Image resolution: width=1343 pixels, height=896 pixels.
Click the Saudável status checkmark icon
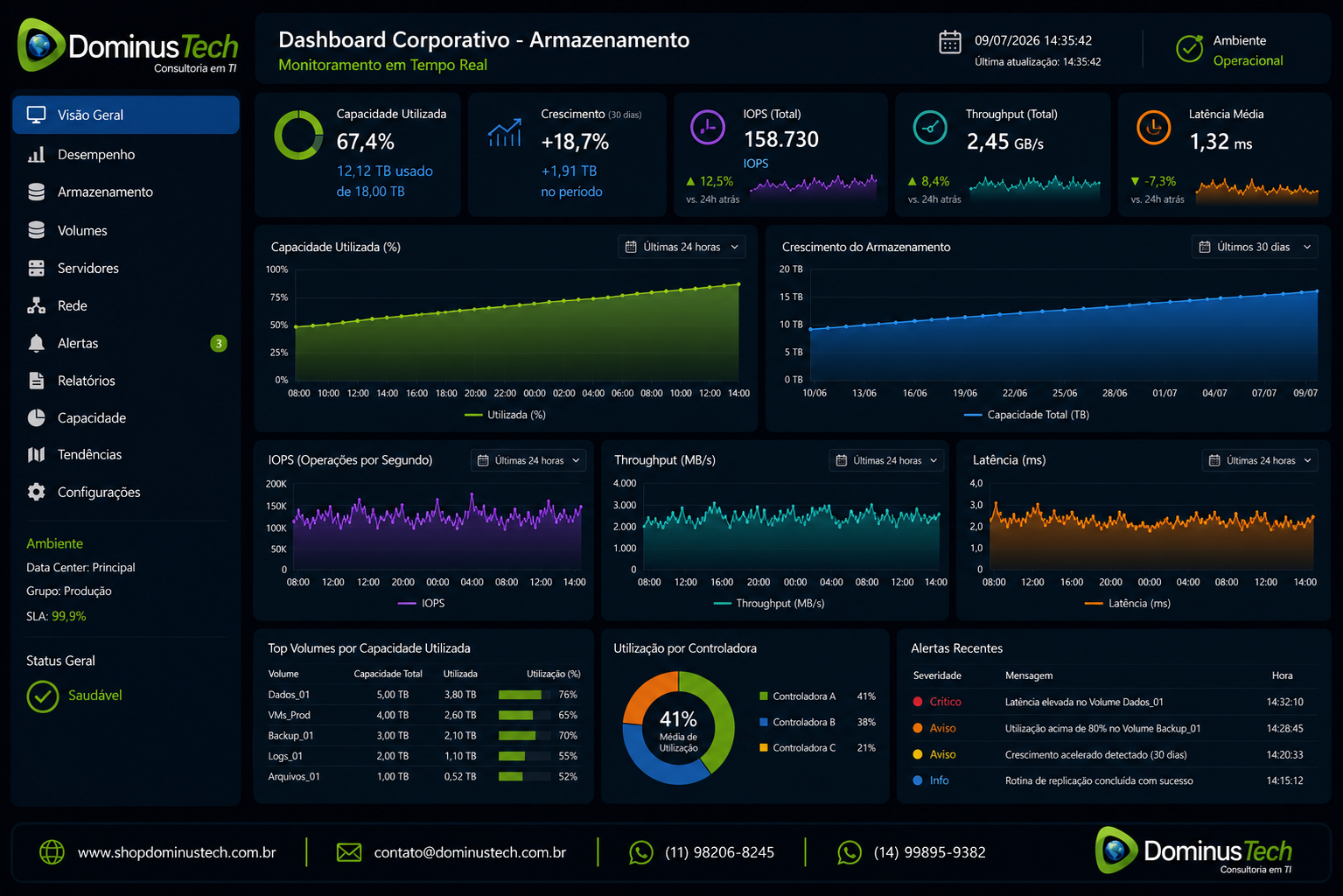(42, 696)
